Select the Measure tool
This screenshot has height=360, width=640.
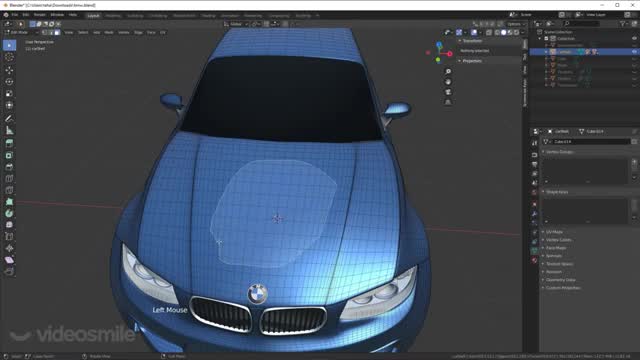pyautogui.click(x=9, y=131)
